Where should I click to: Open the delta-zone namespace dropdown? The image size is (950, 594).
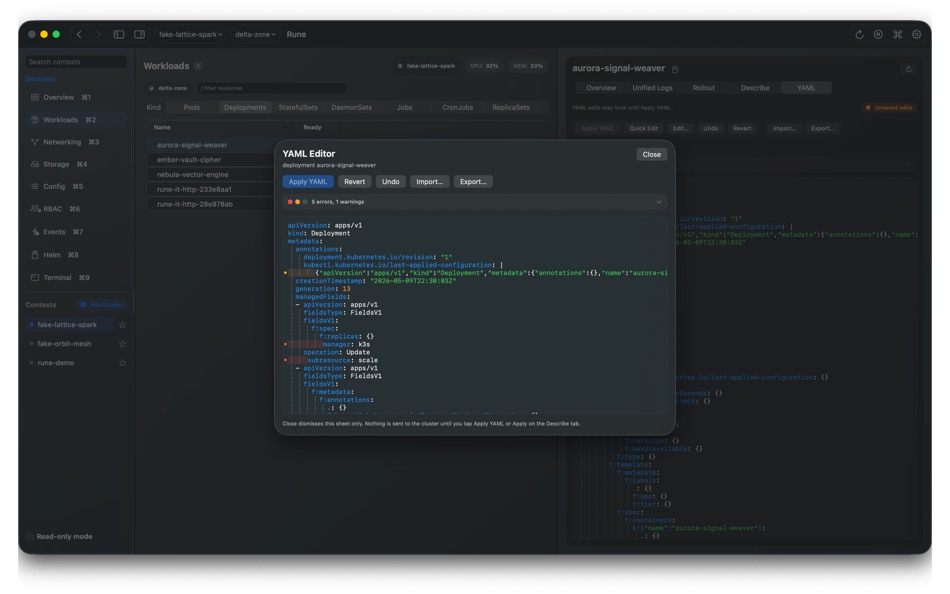pos(255,35)
